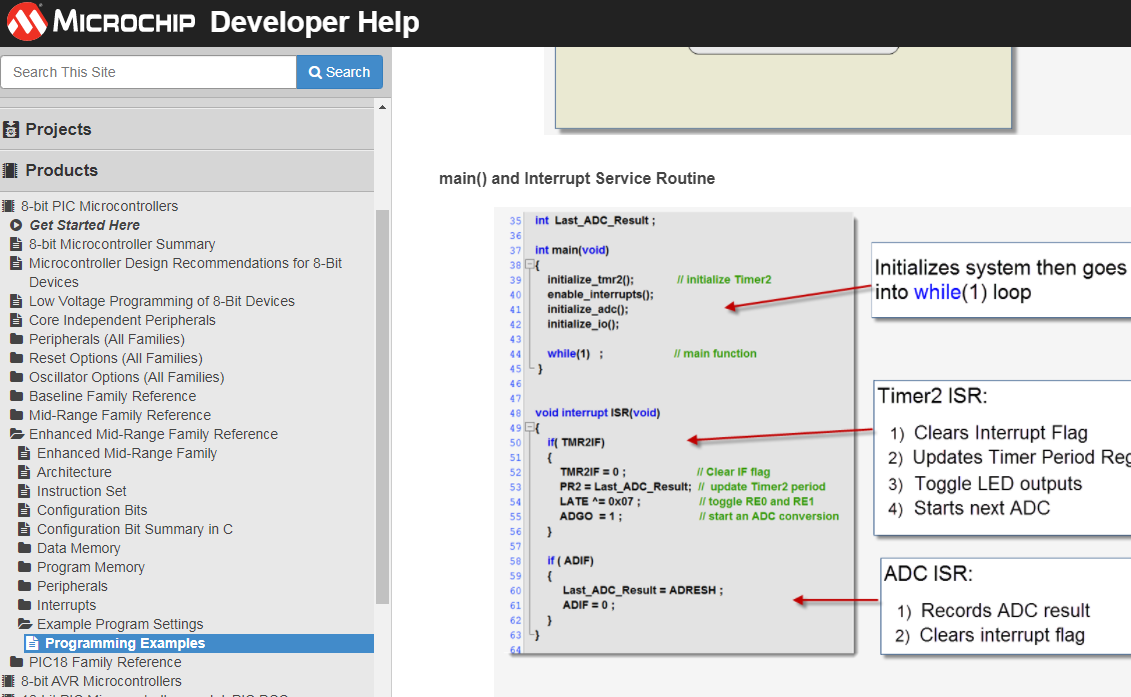The width and height of the screenshot is (1131, 697).
Task: Click the main() code listing image
Action: 682,433
